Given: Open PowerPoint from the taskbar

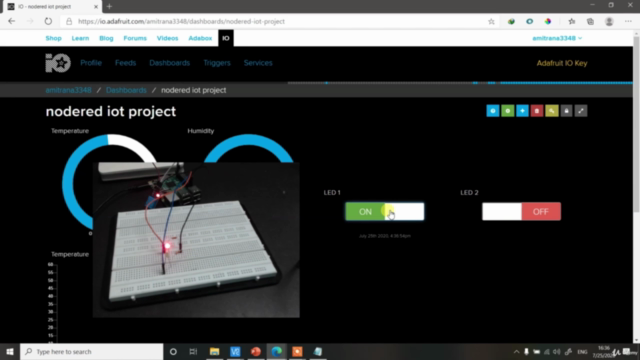Looking at the screenshot, I should (256, 351).
